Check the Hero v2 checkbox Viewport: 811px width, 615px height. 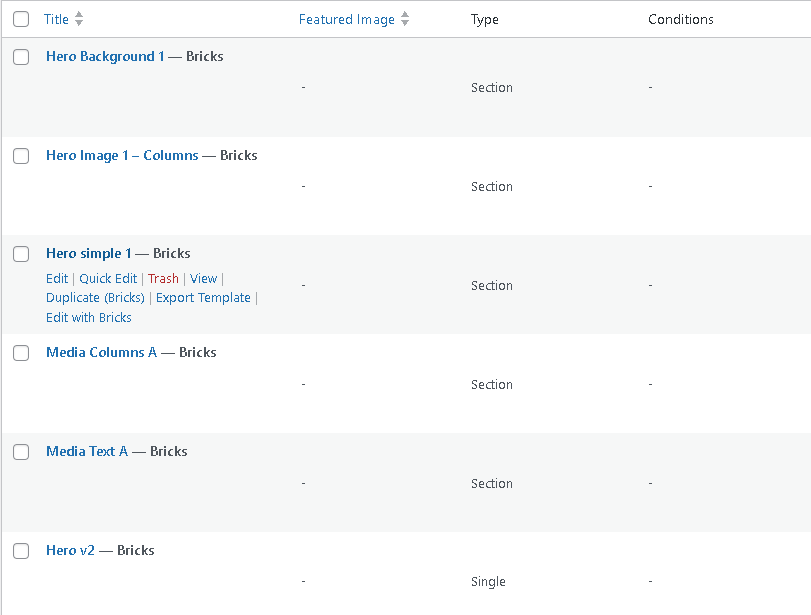(21, 551)
